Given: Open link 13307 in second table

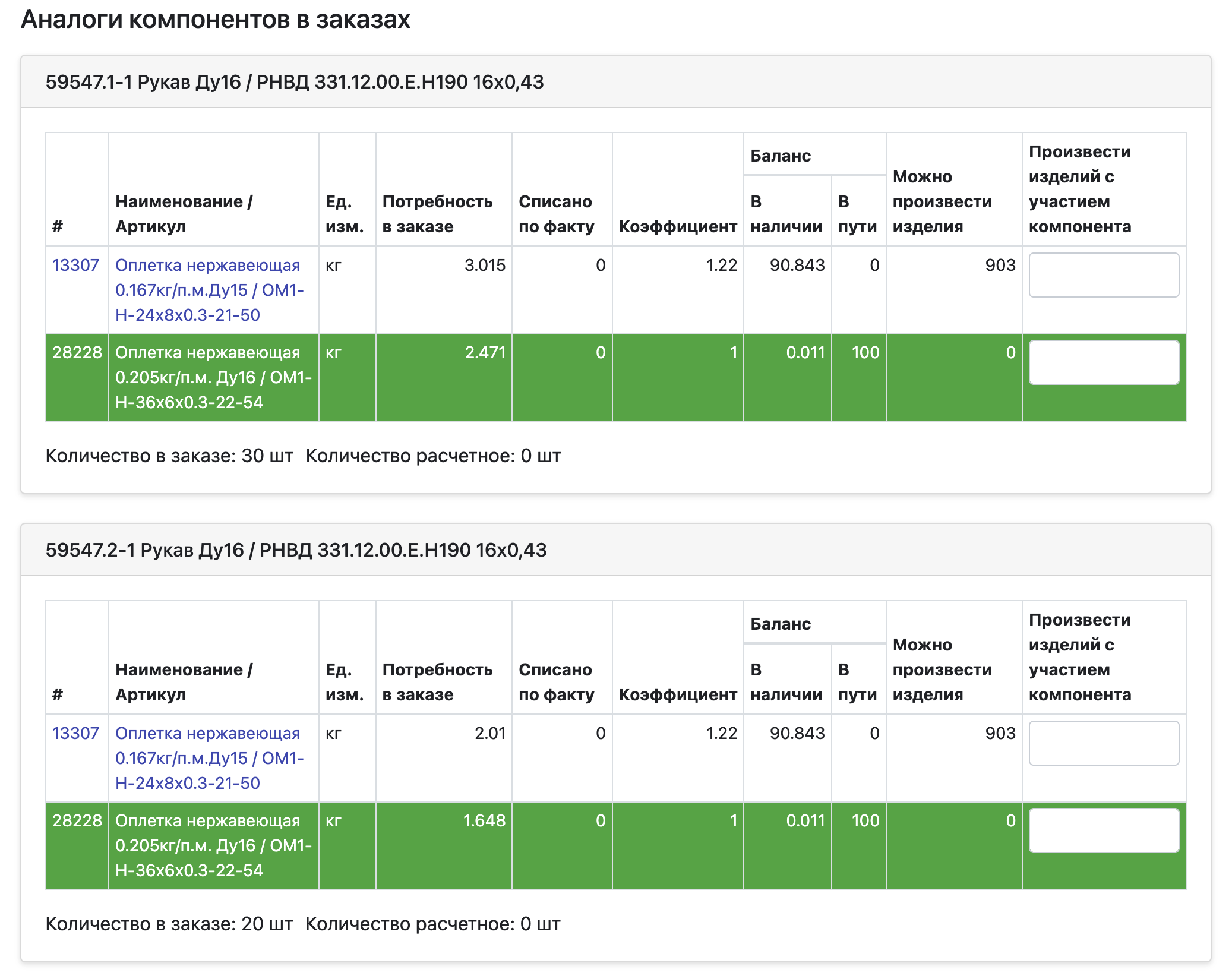Looking at the screenshot, I should 75,733.
